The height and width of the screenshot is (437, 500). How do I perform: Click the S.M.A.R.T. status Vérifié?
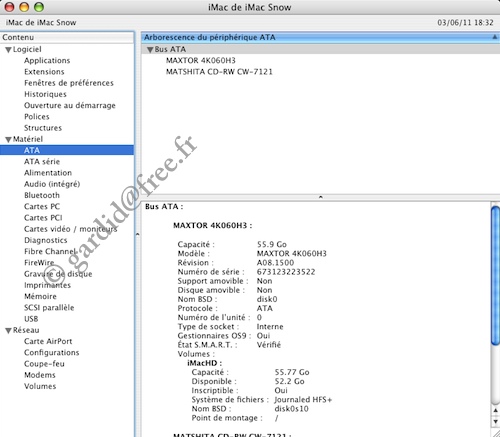[269, 345]
